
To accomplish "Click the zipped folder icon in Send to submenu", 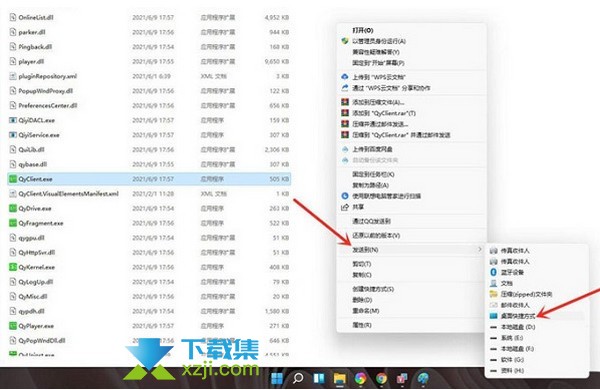I will [494, 294].
